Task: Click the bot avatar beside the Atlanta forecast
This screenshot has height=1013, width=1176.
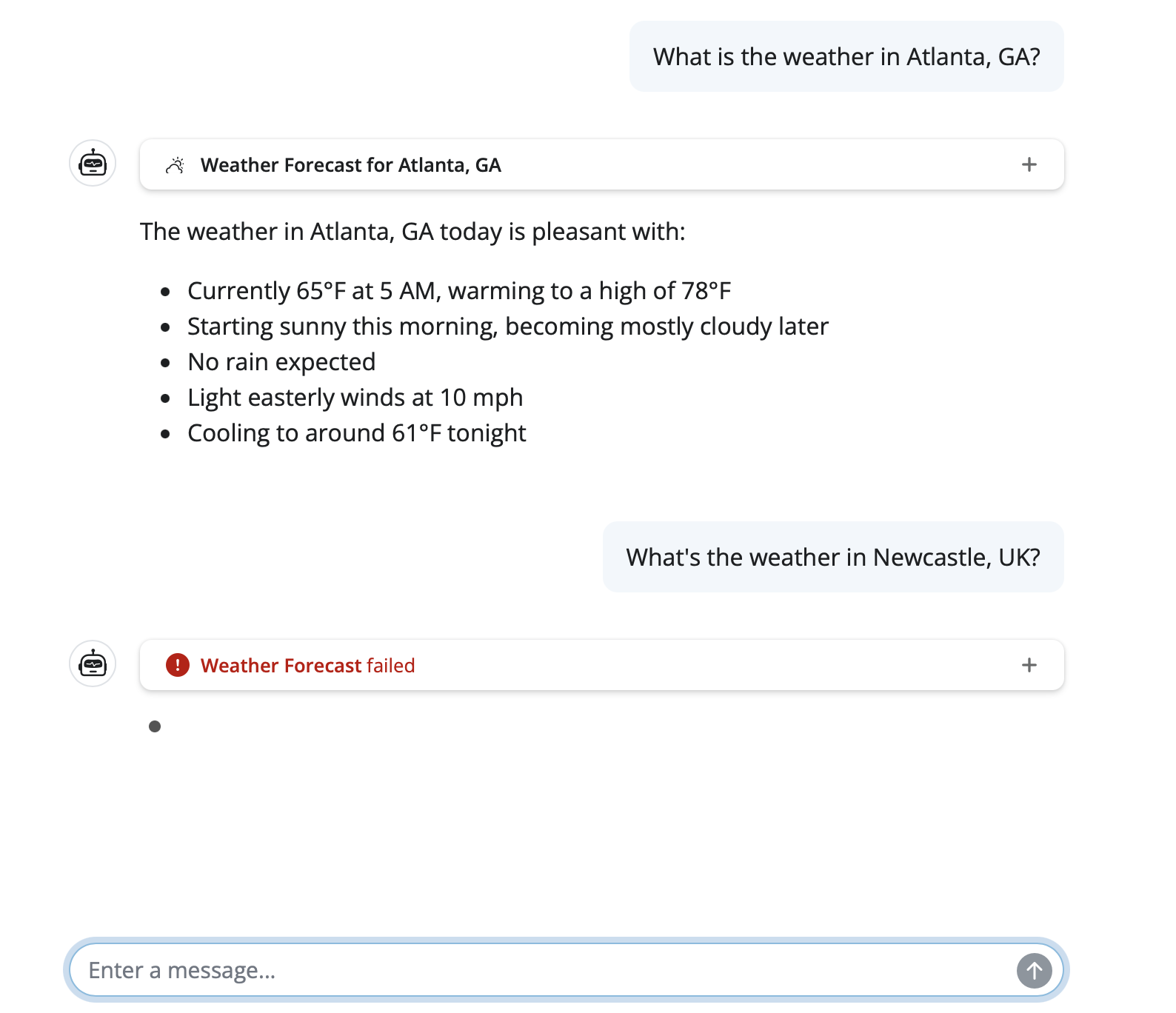Action: (x=93, y=163)
